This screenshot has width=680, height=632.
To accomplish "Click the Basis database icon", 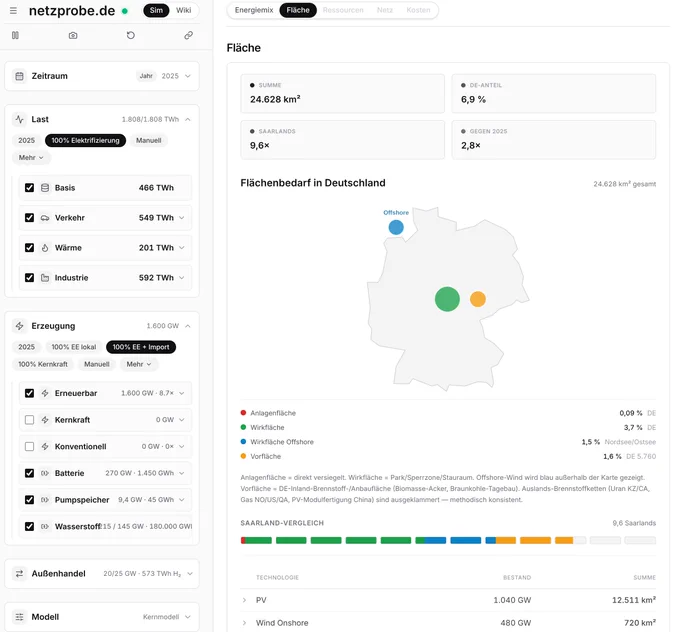I will point(45,188).
